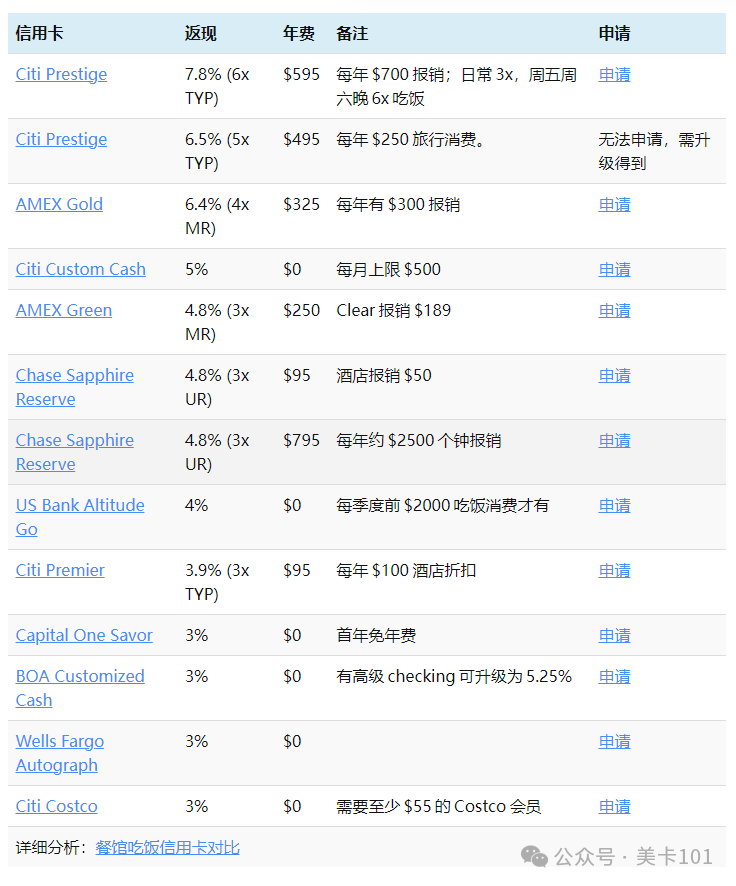Open the AMEX Green card link
The width and height of the screenshot is (736, 886).
pyautogui.click(x=64, y=310)
